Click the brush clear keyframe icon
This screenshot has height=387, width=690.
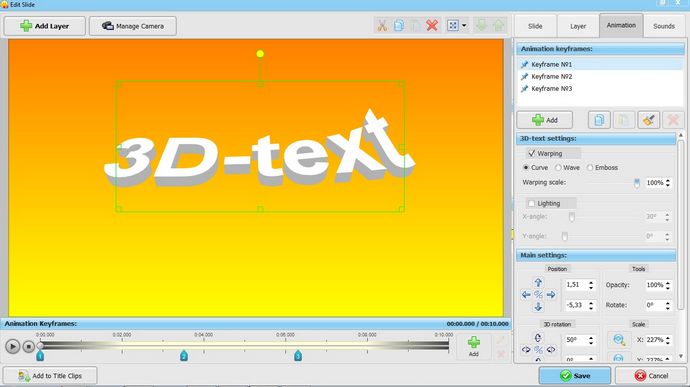648,120
